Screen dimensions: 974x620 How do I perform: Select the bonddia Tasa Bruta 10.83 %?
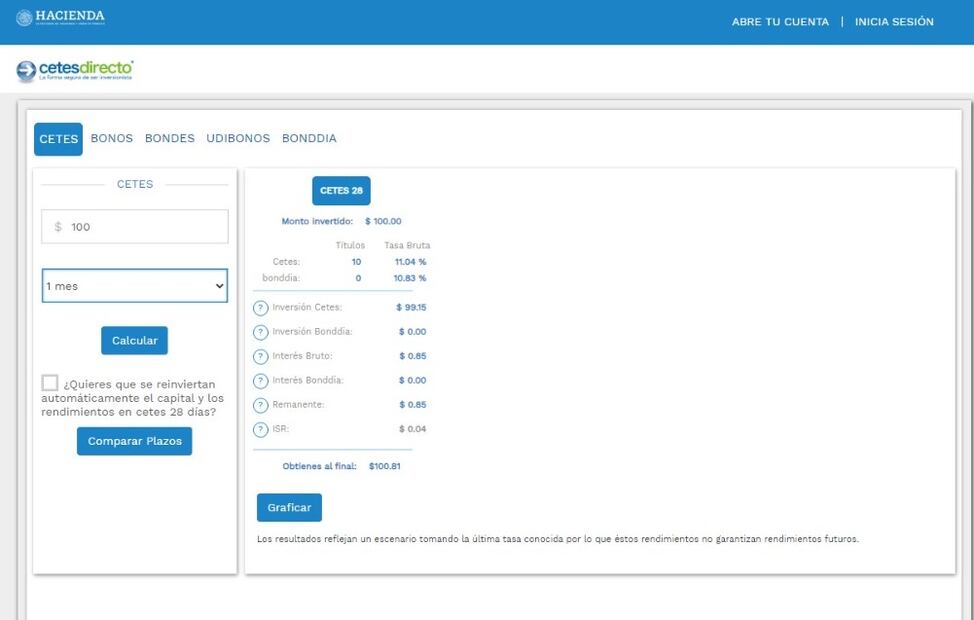click(410, 278)
